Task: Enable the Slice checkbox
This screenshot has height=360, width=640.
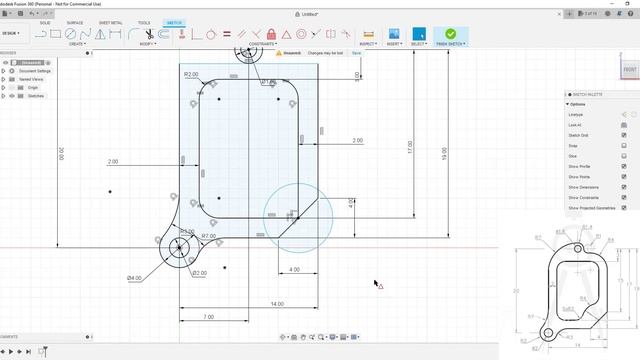Action: pos(624,156)
